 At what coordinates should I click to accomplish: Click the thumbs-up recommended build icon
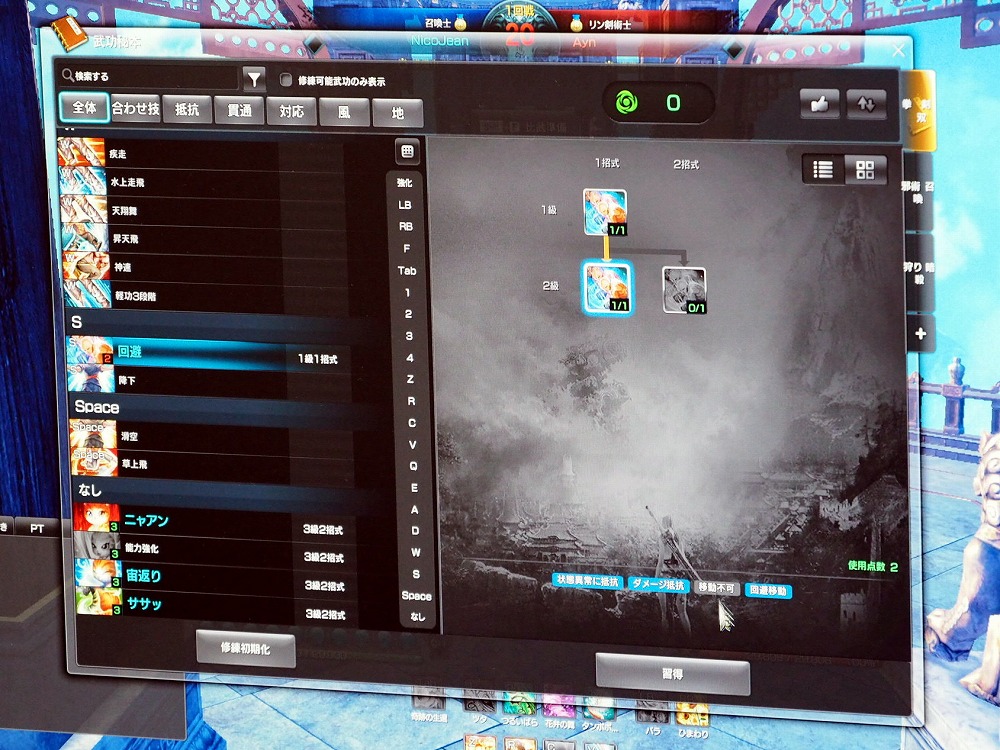coord(820,103)
